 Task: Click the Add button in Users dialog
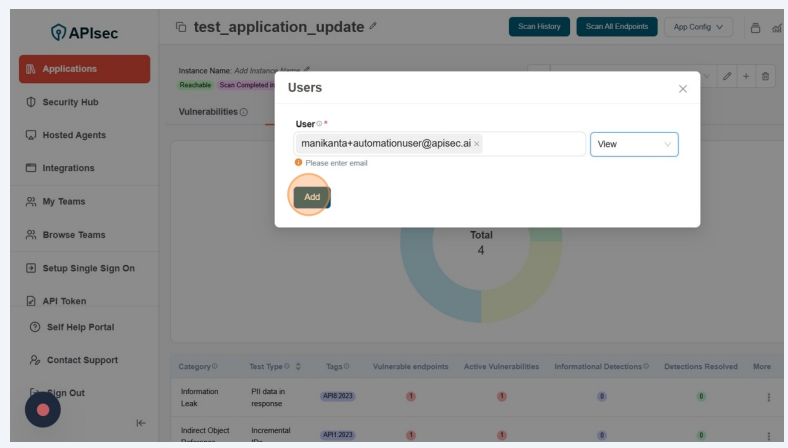(x=311, y=197)
